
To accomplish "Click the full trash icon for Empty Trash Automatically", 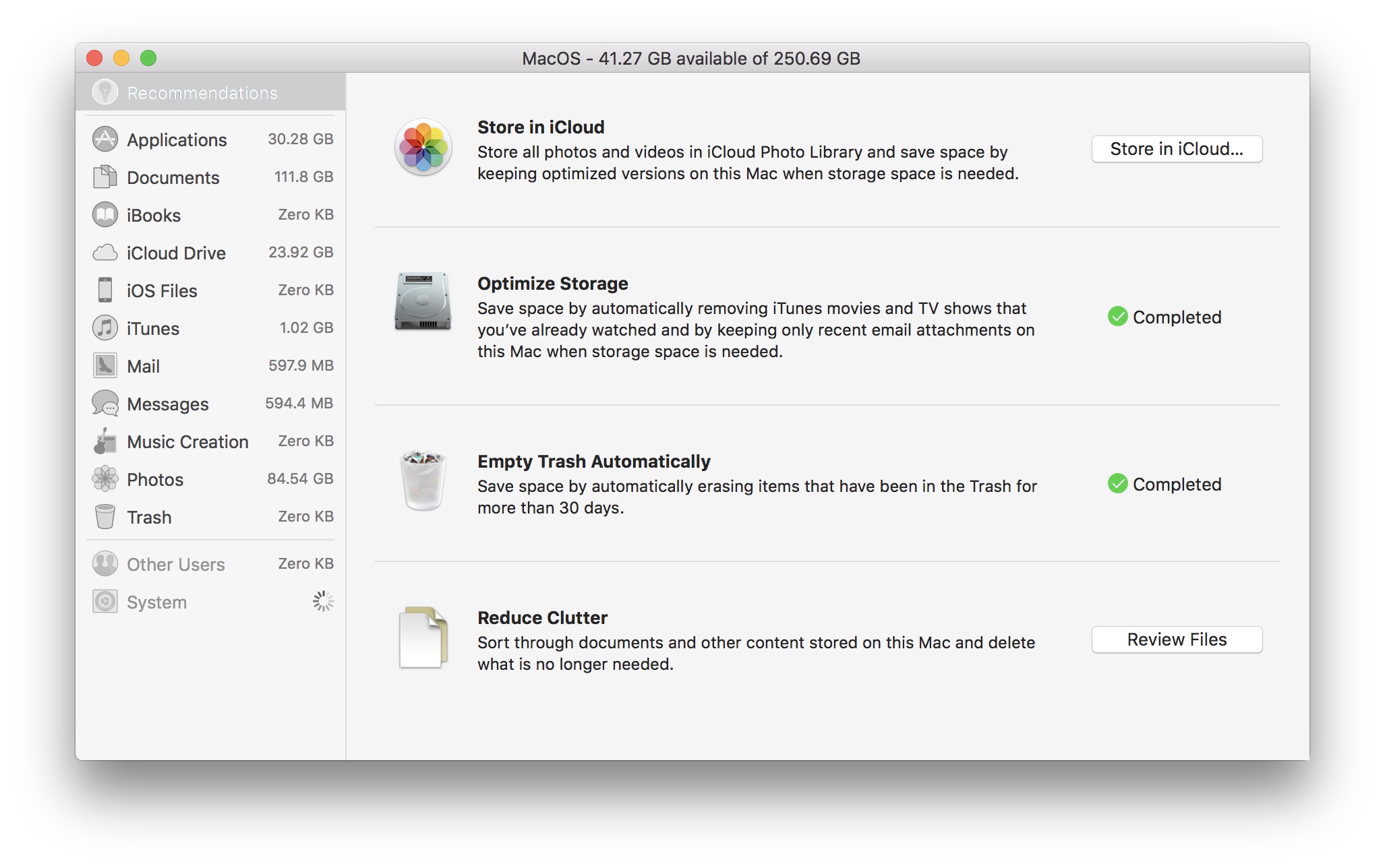I will pos(423,480).
